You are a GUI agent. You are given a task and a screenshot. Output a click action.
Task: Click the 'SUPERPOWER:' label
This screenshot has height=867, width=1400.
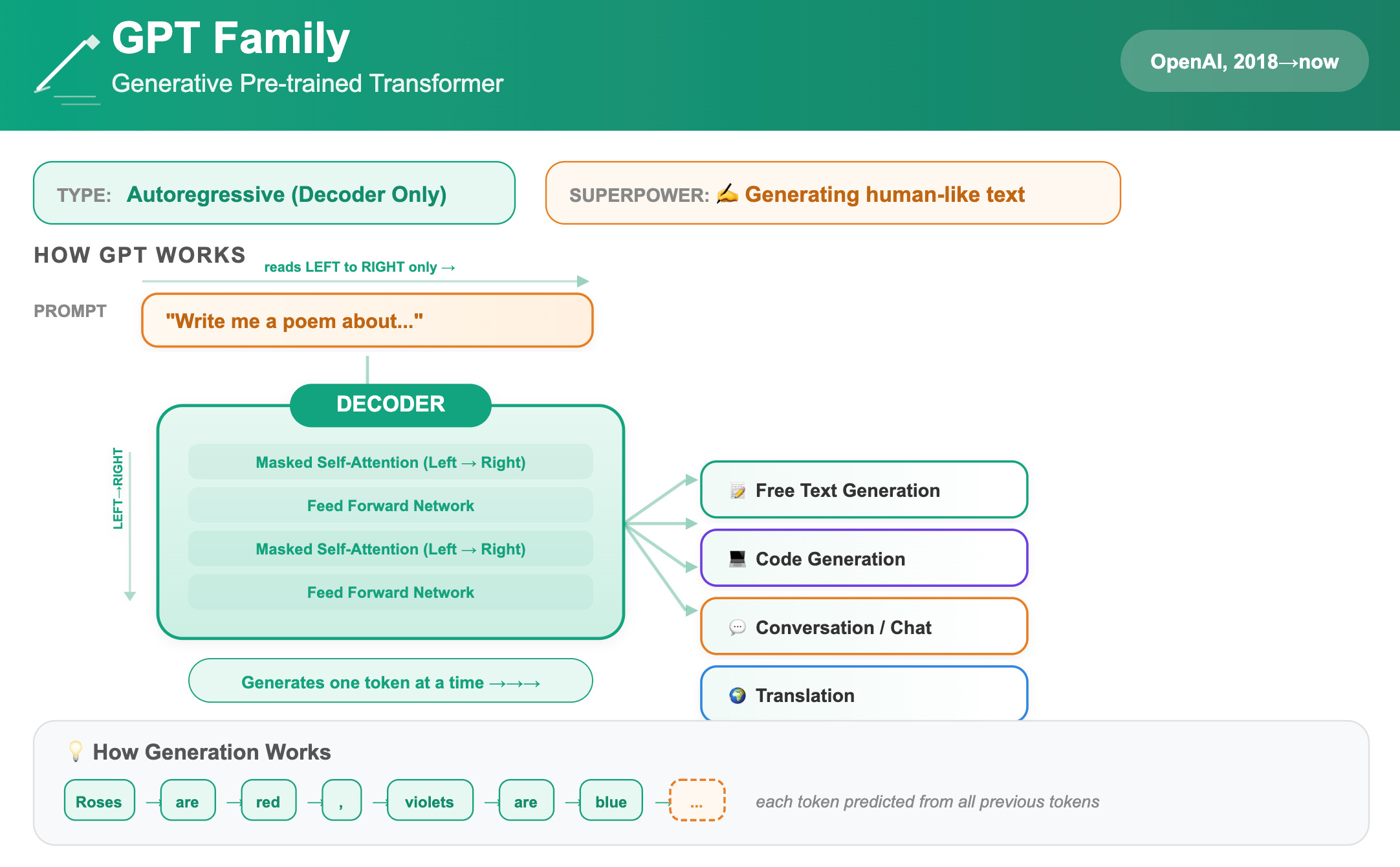[639, 195]
